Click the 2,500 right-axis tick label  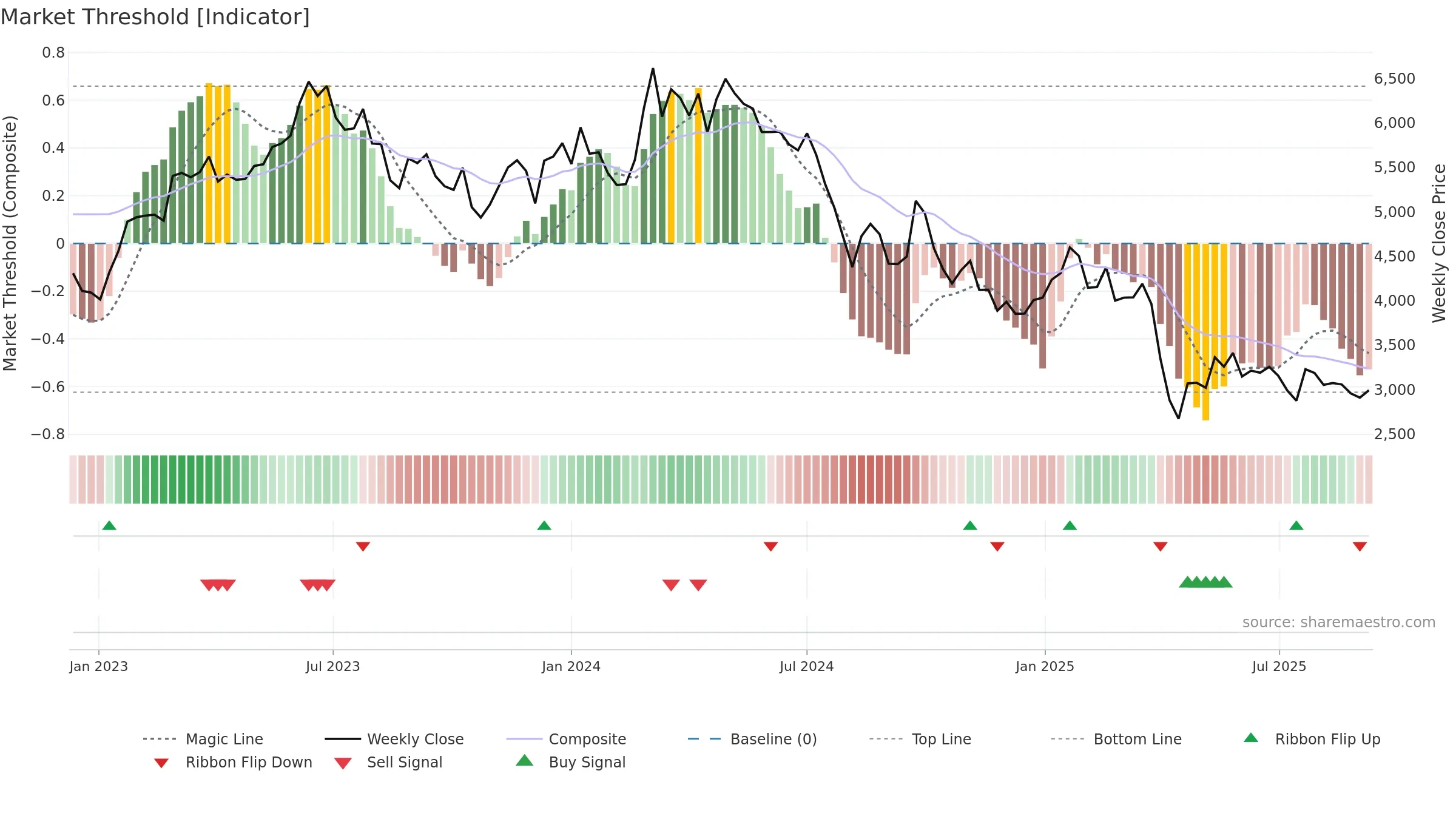pos(1395,434)
